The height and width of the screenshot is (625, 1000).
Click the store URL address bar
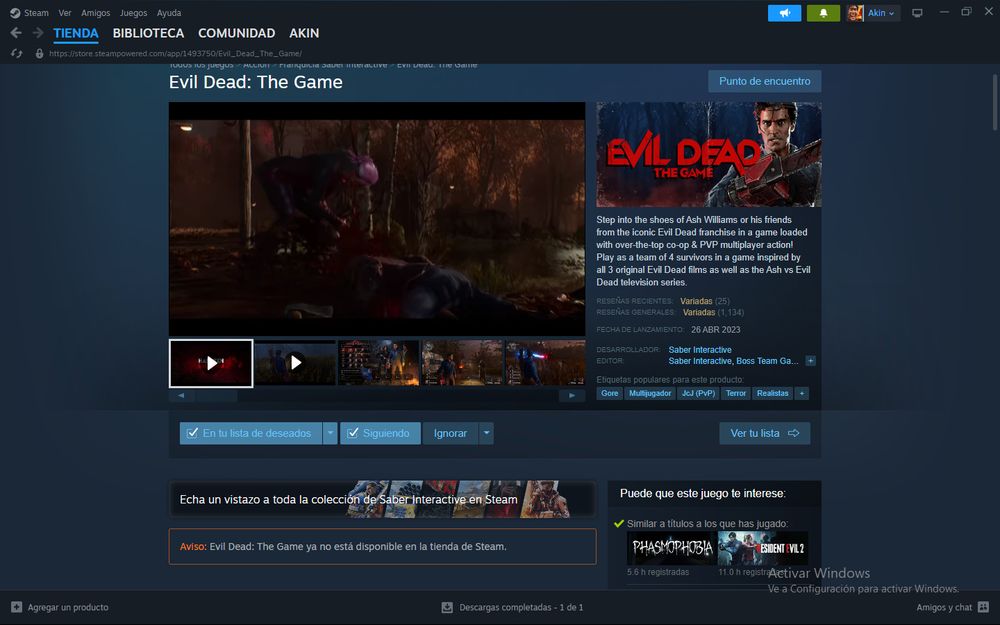(x=175, y=54)
